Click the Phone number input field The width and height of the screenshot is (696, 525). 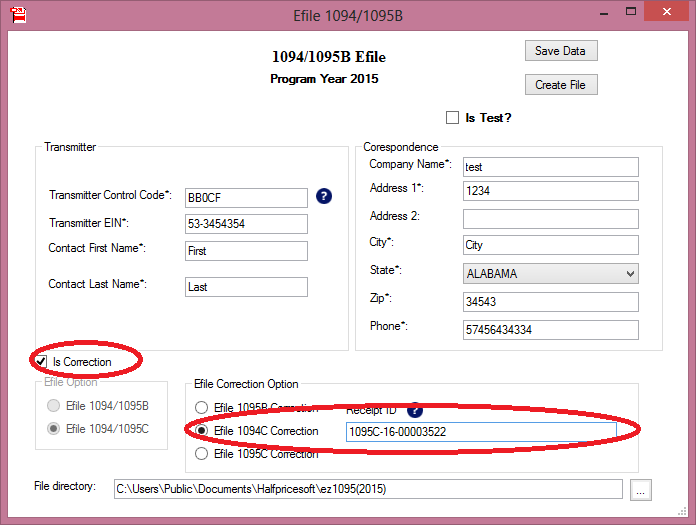coord(550,329)
